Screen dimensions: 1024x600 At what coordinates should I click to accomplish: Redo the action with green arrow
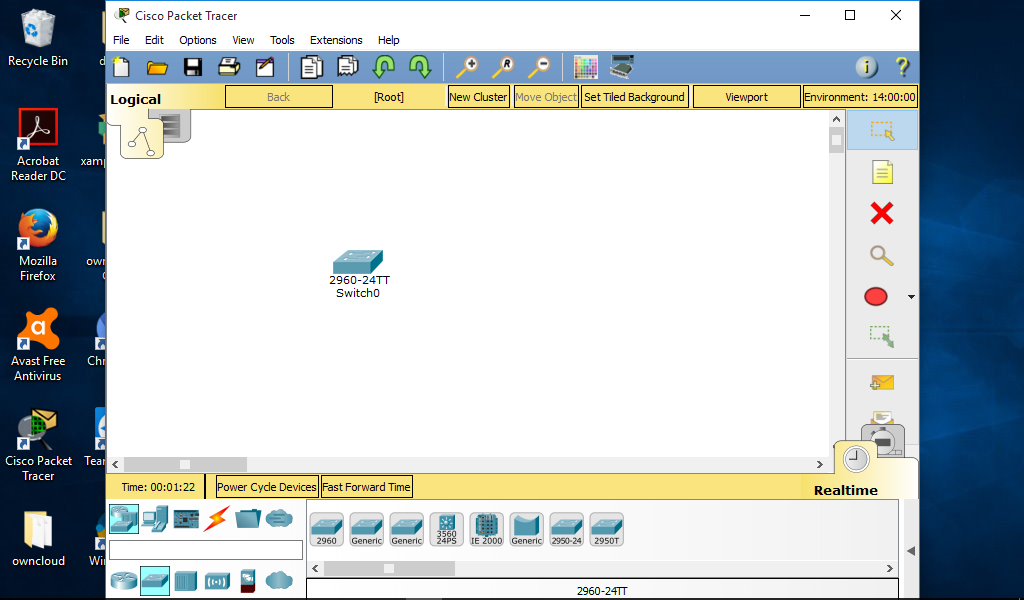(419, 67)
